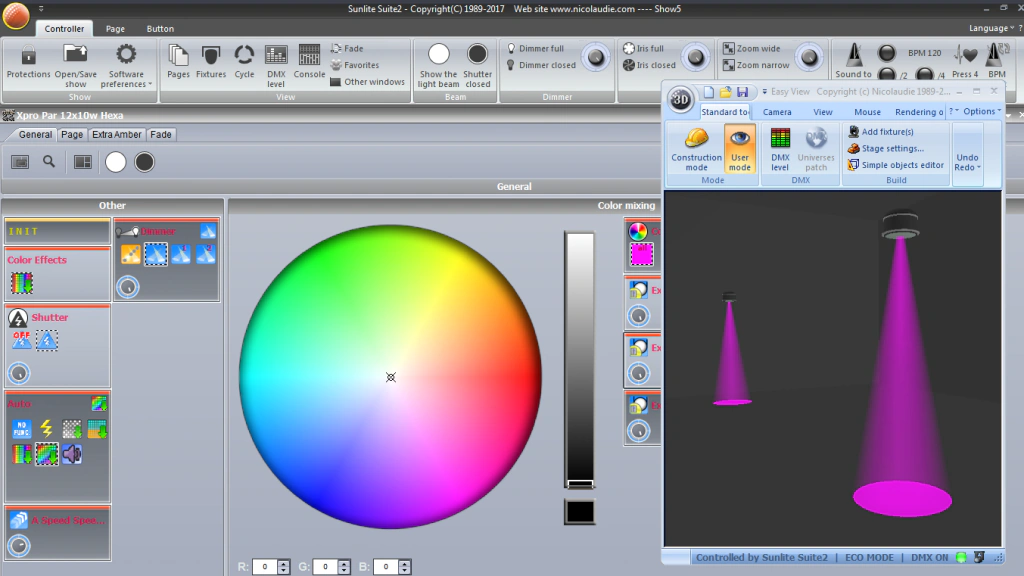Open the quick access dropdown in Easy View titlebar
The image size is (1024, 576).
point(764,92)
